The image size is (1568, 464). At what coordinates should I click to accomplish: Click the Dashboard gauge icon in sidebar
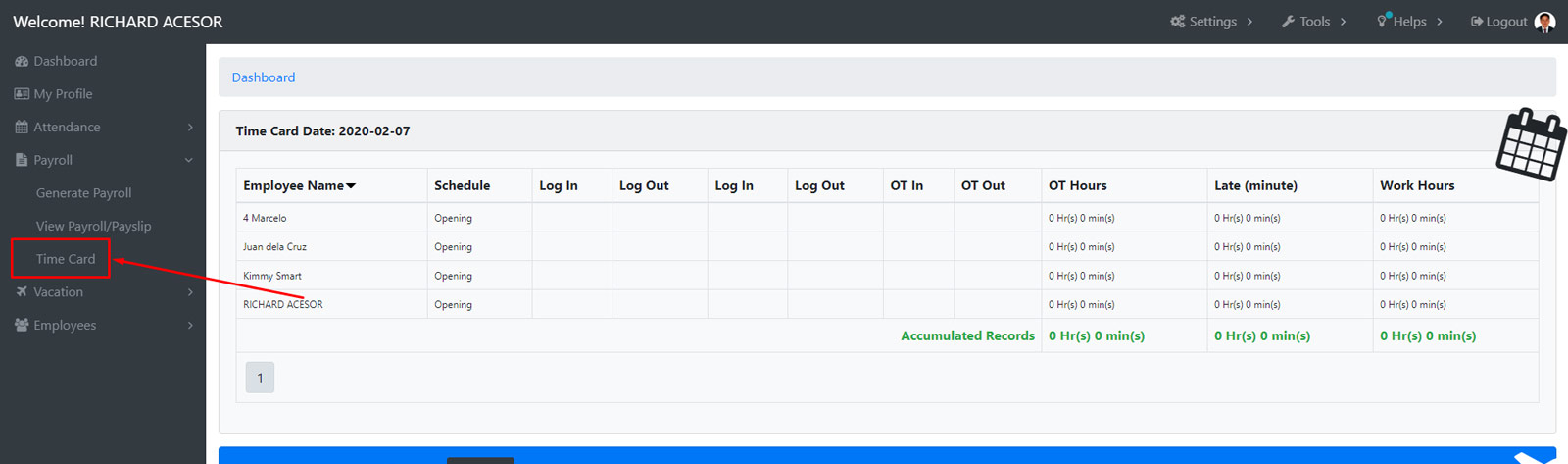pos(22,61)
